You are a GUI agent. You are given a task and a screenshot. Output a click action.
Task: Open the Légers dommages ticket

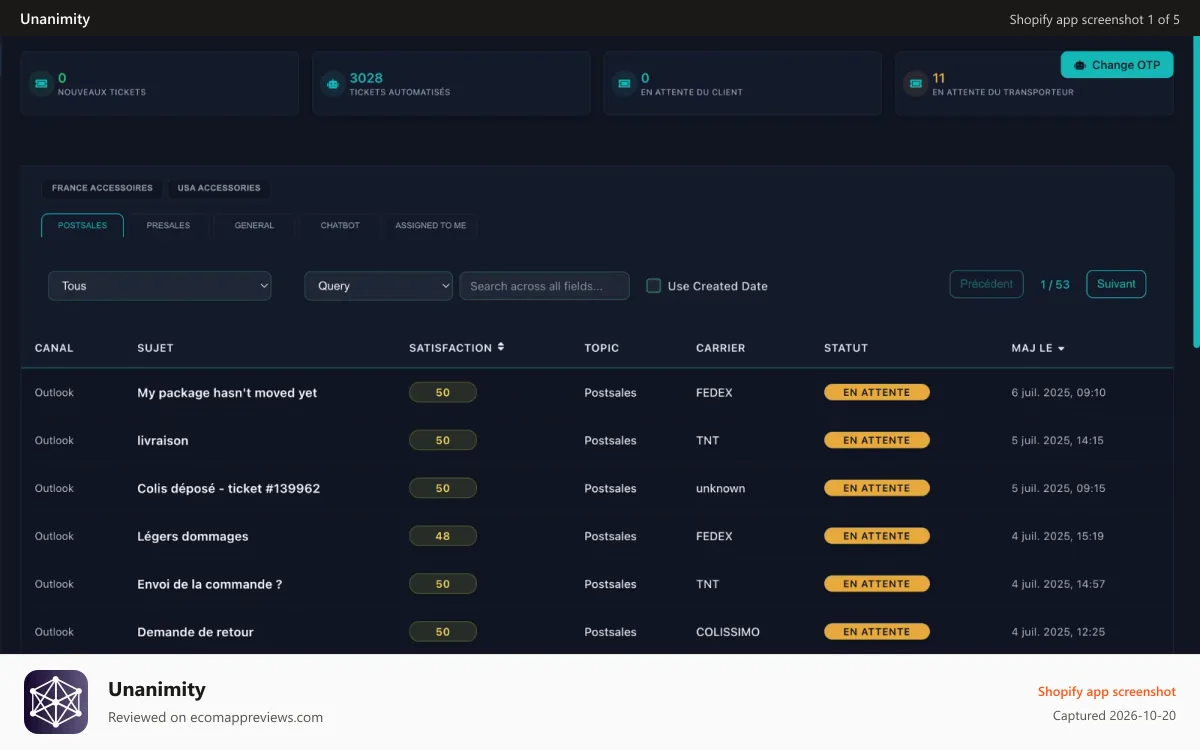[x=193, y=537]
